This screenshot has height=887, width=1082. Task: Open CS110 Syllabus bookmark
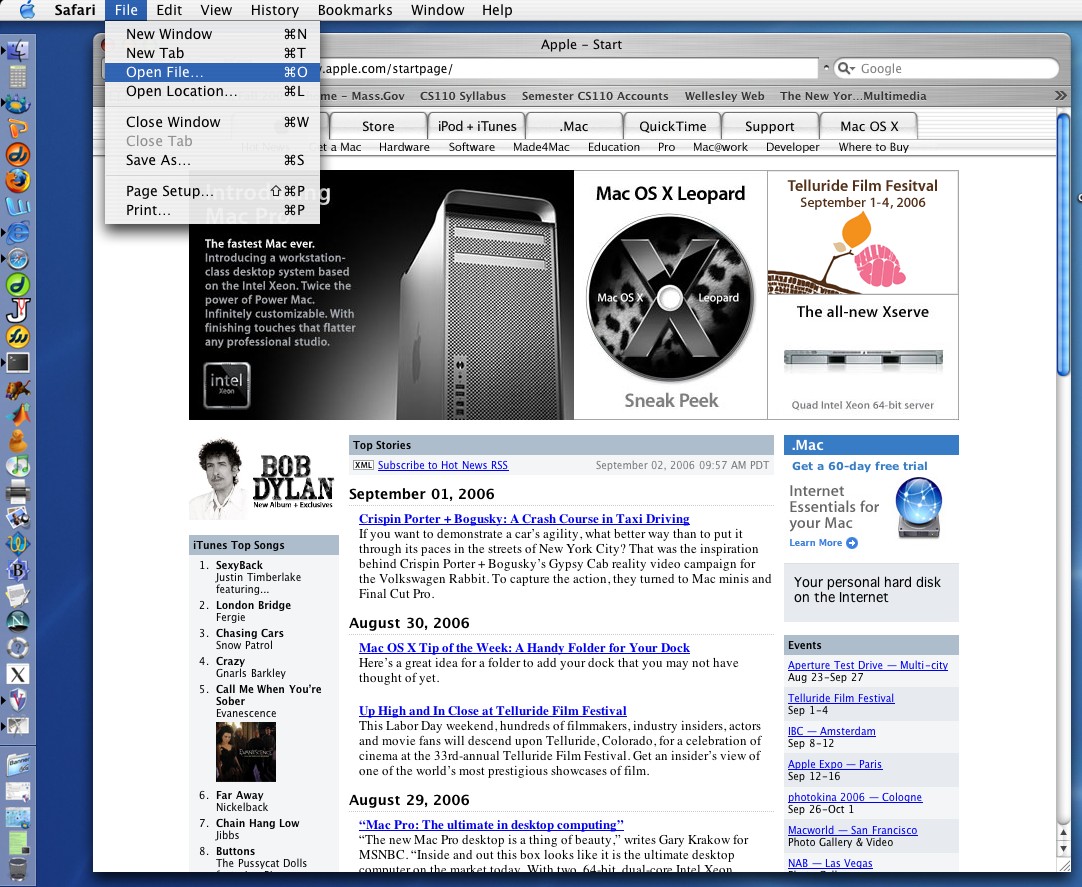pyautogui.click(x=463, y=96)
